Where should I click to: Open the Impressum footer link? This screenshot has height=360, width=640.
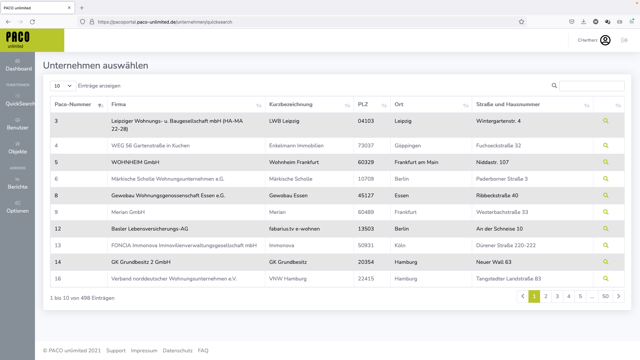144,350
